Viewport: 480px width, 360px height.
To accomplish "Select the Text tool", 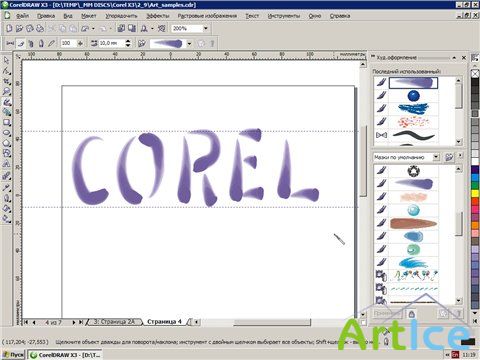I will [7, 164].
